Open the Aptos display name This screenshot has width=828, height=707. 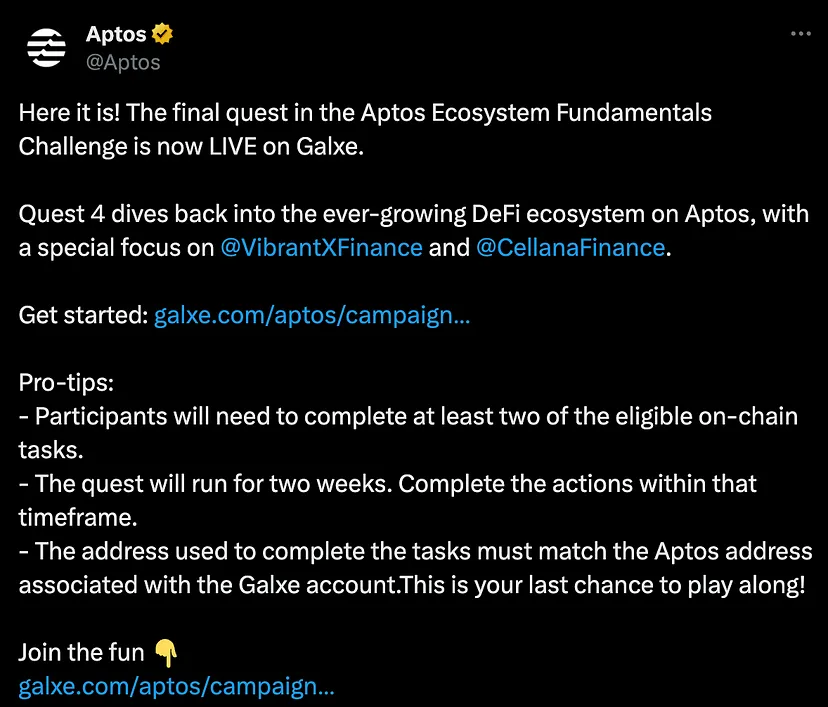[x=116, y=34]
